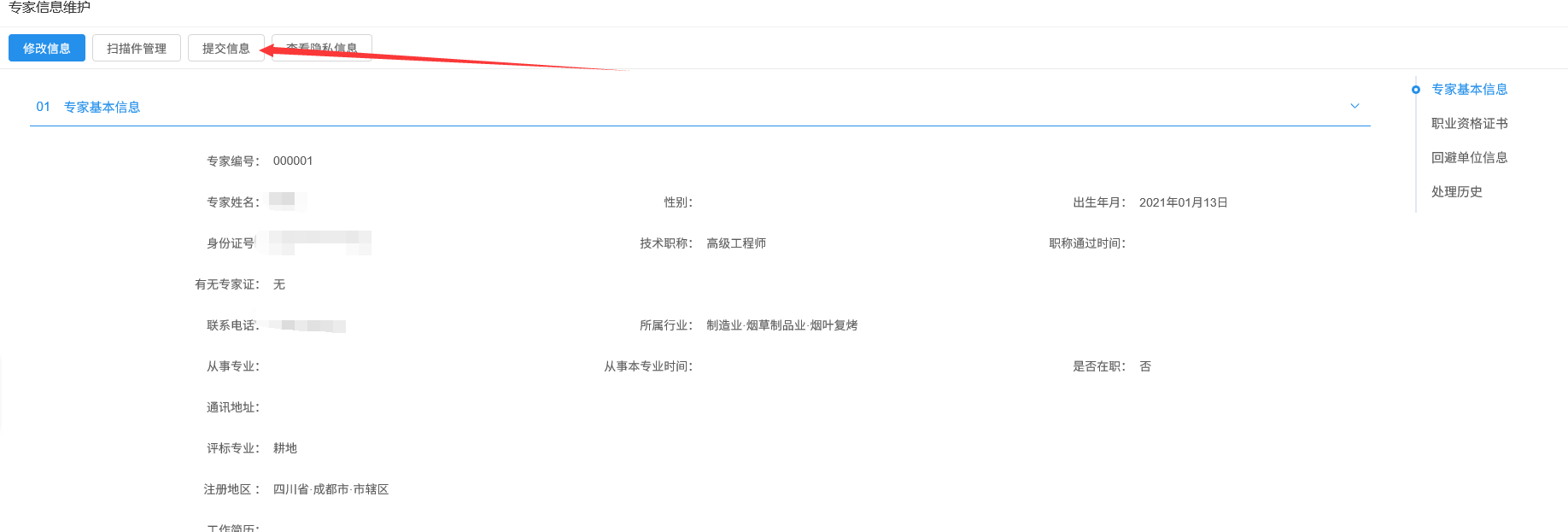This screenshot has height=532, width=1568.
Task: Click the 专家信息维护 page title
Action: [50, 8]
